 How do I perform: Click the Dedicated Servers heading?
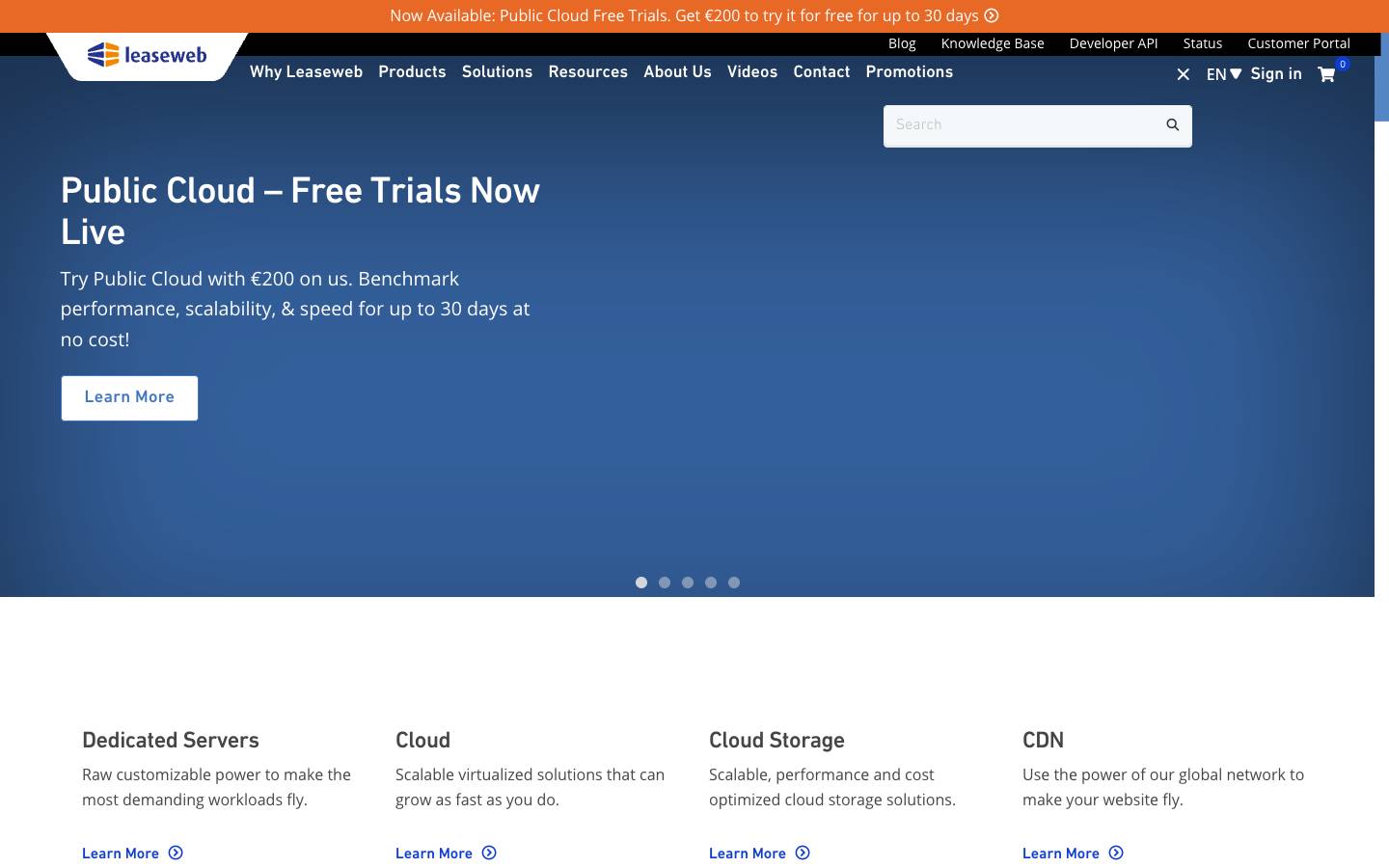[171, 741]
